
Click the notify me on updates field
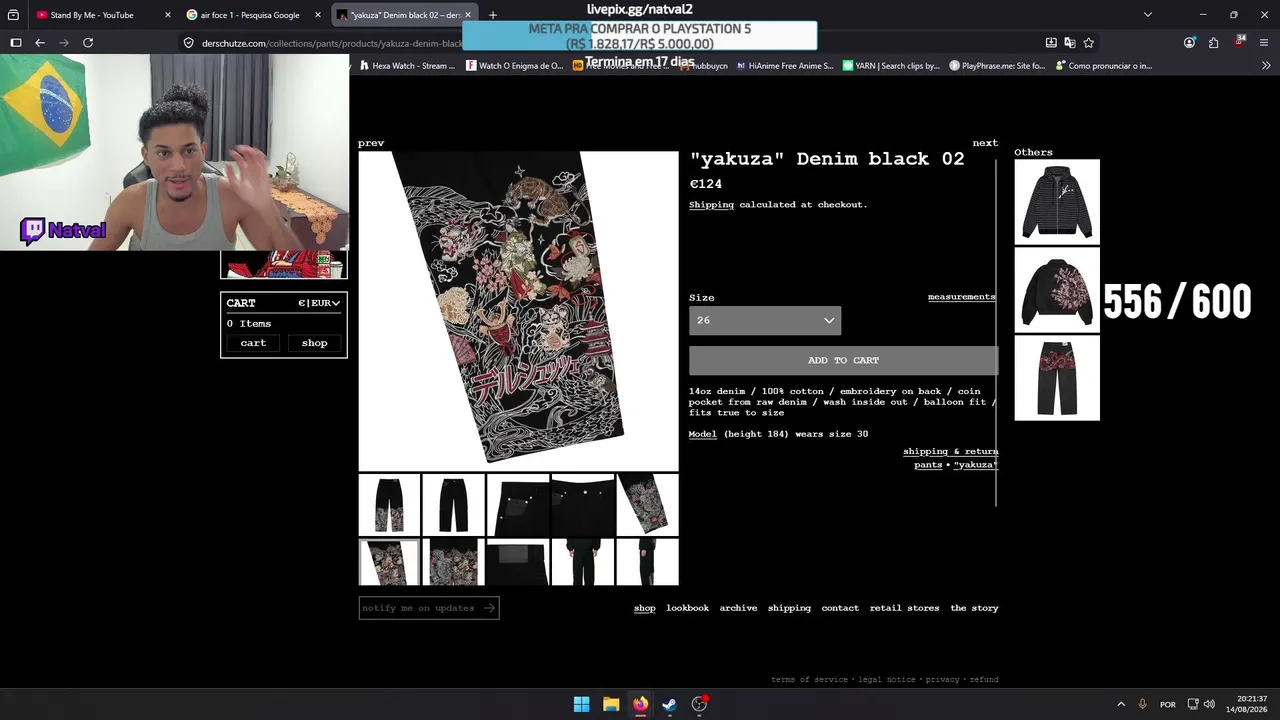tap(429, 608)
